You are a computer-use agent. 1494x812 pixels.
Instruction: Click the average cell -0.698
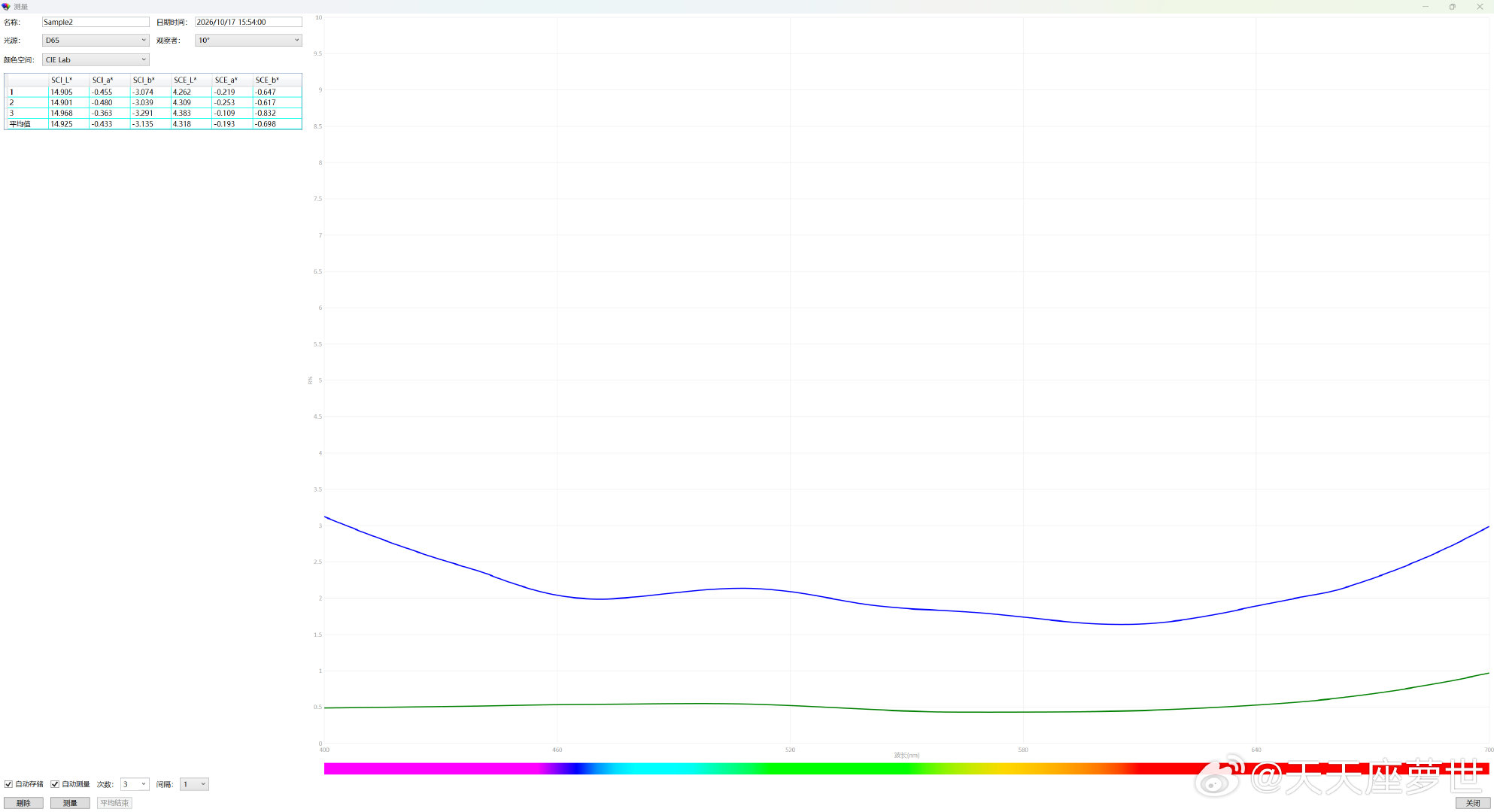[277, 124]
